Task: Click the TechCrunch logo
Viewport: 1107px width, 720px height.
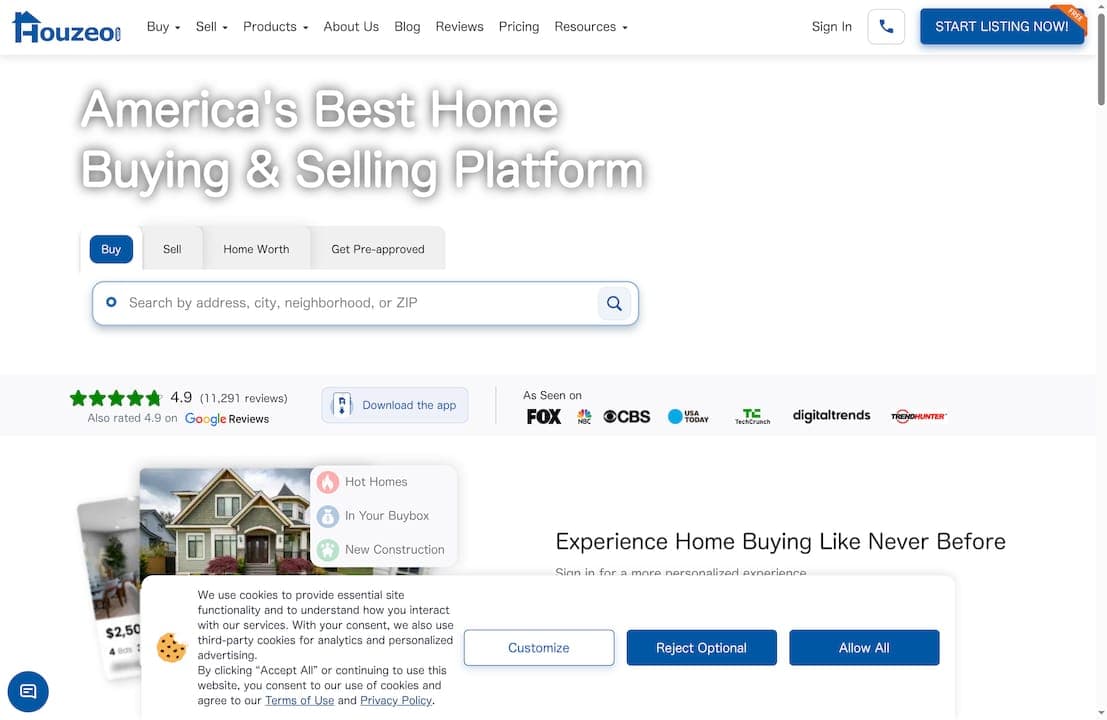Action: click(753, 416)
